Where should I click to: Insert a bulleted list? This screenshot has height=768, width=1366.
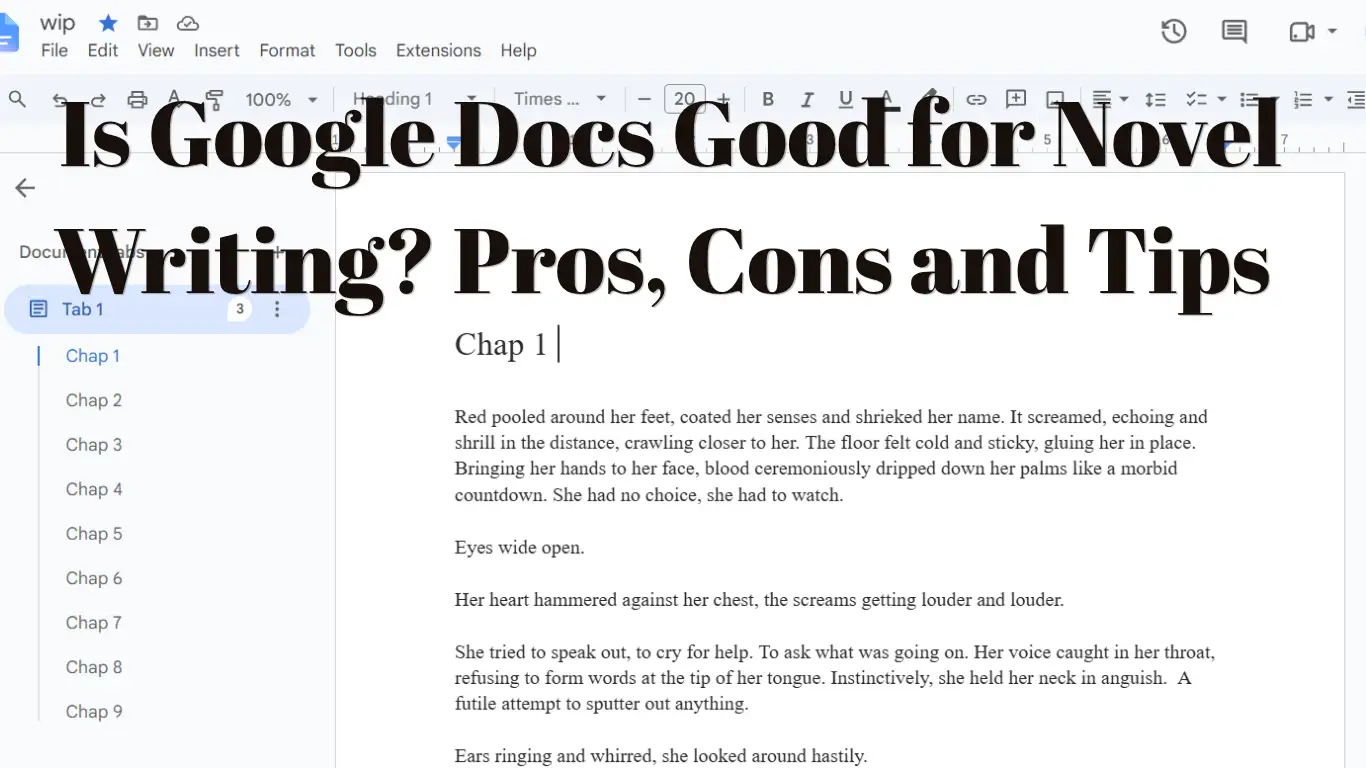click(1249, 99)
